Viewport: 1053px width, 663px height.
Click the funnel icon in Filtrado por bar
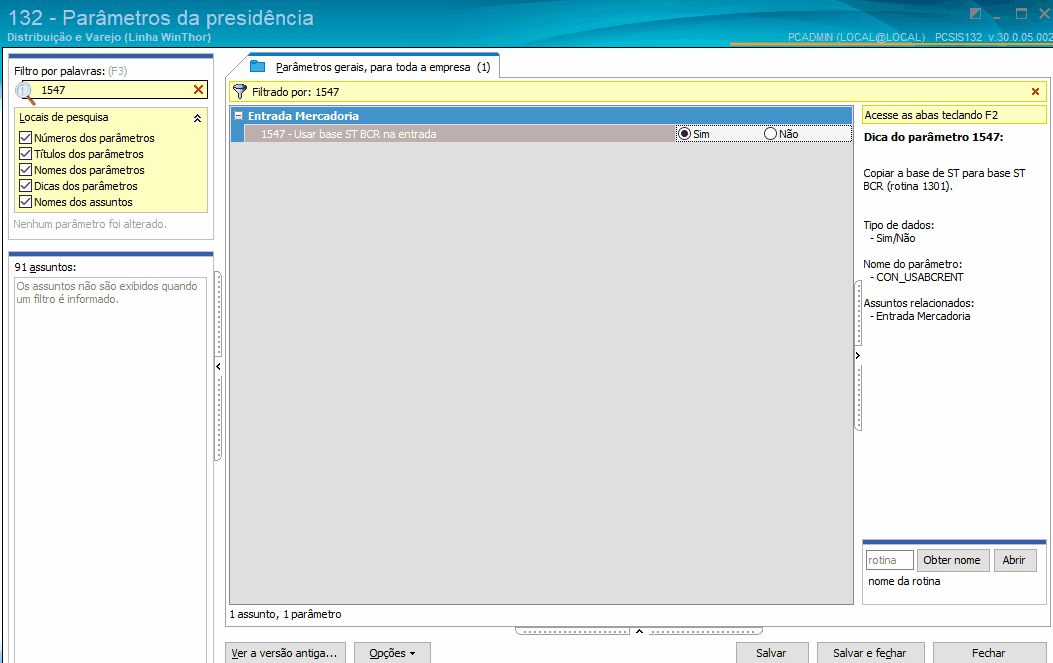pos(240,91)
